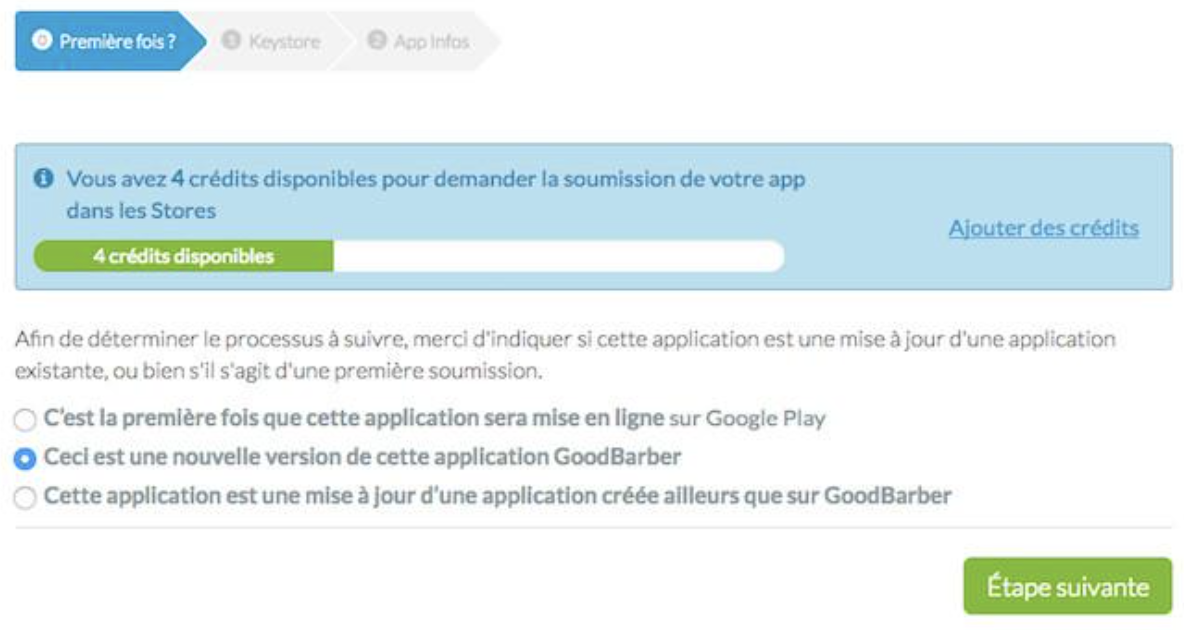Click the step number icon beside App Infos

377,41
